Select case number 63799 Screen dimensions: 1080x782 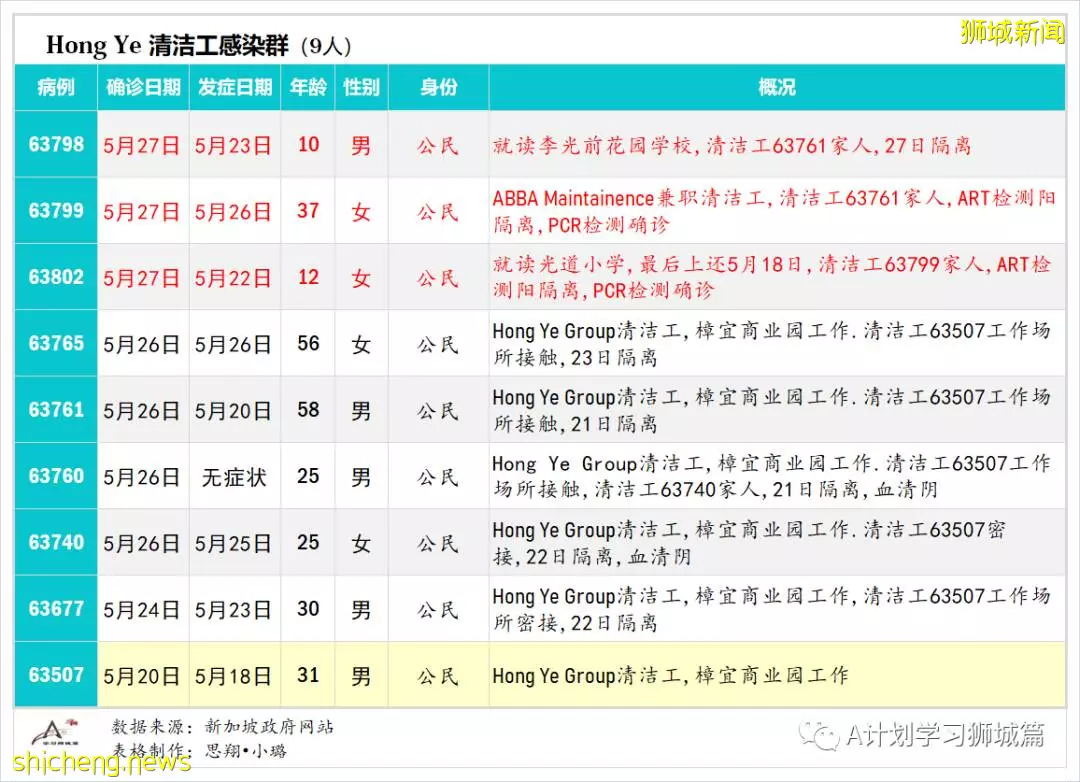click(56, 210)
